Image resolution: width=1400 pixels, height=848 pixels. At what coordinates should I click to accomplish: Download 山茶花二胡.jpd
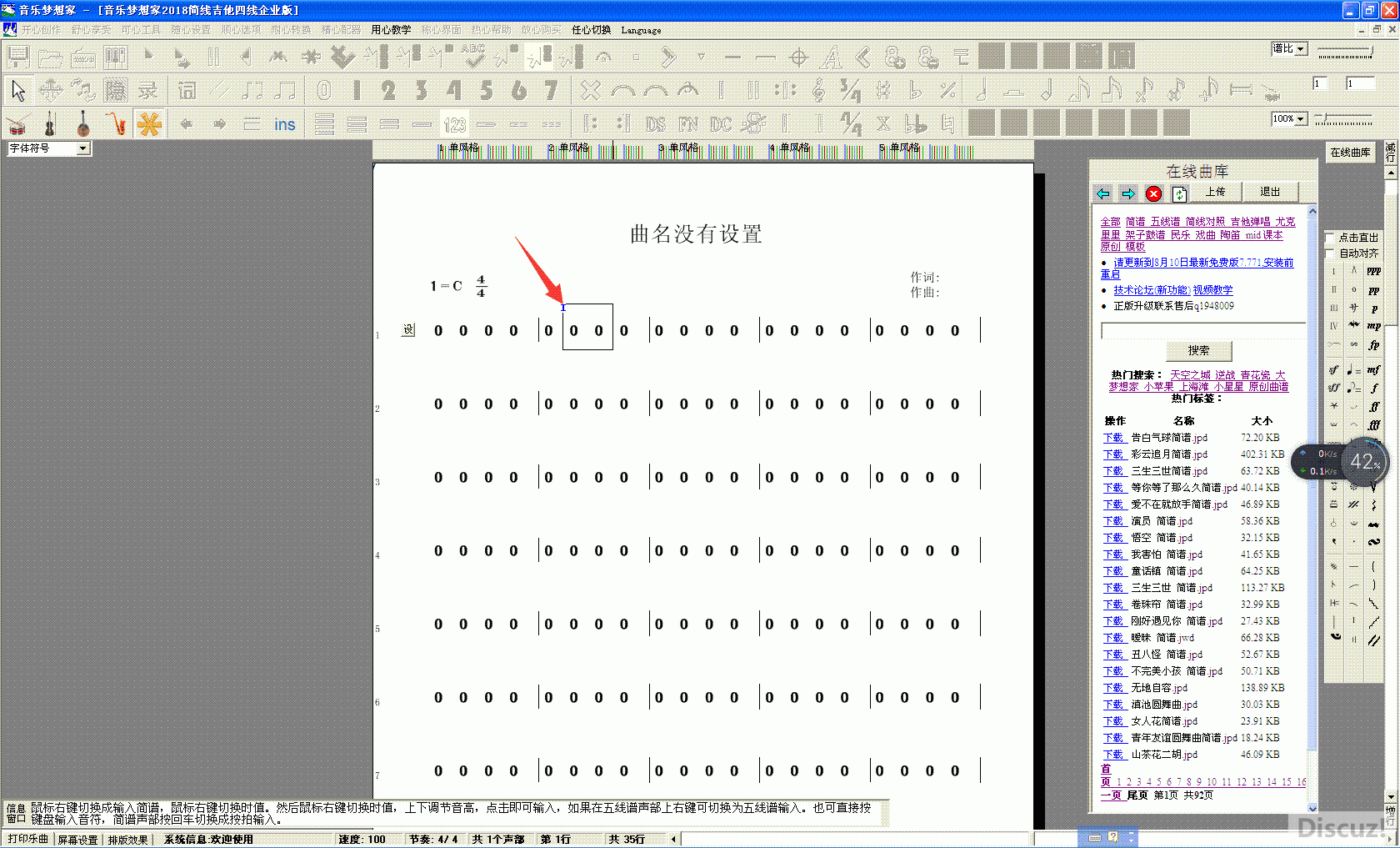click(1113, 755)
